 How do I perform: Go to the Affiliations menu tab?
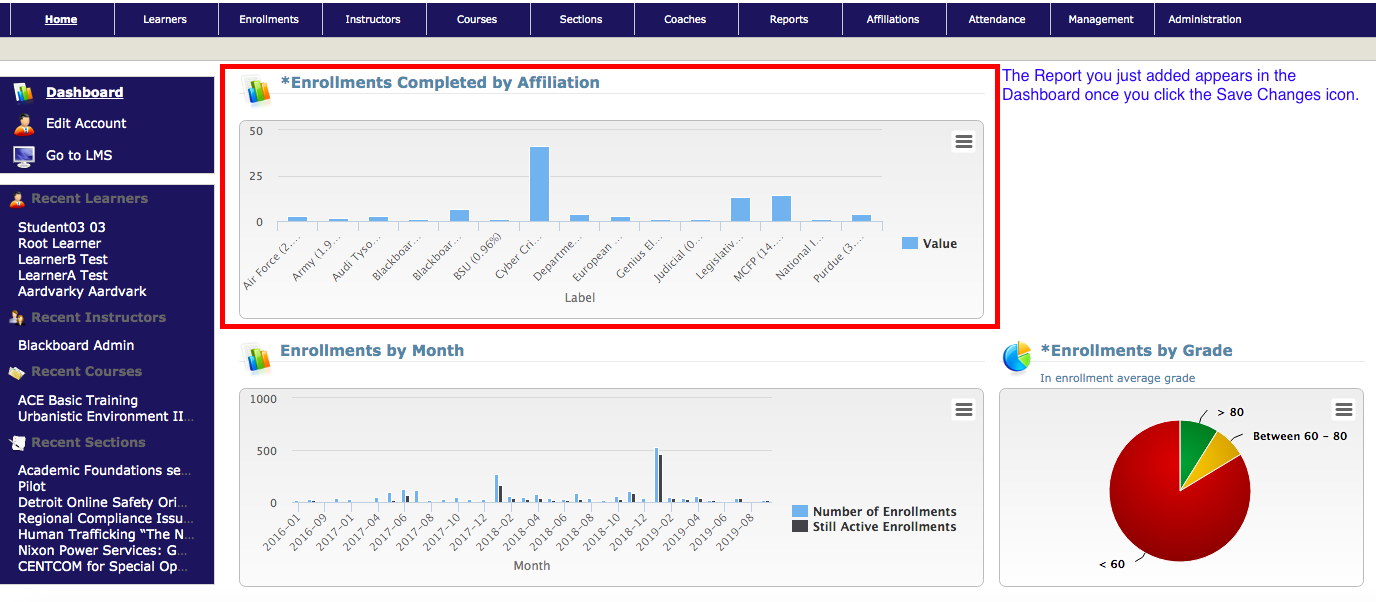(893, 19)
